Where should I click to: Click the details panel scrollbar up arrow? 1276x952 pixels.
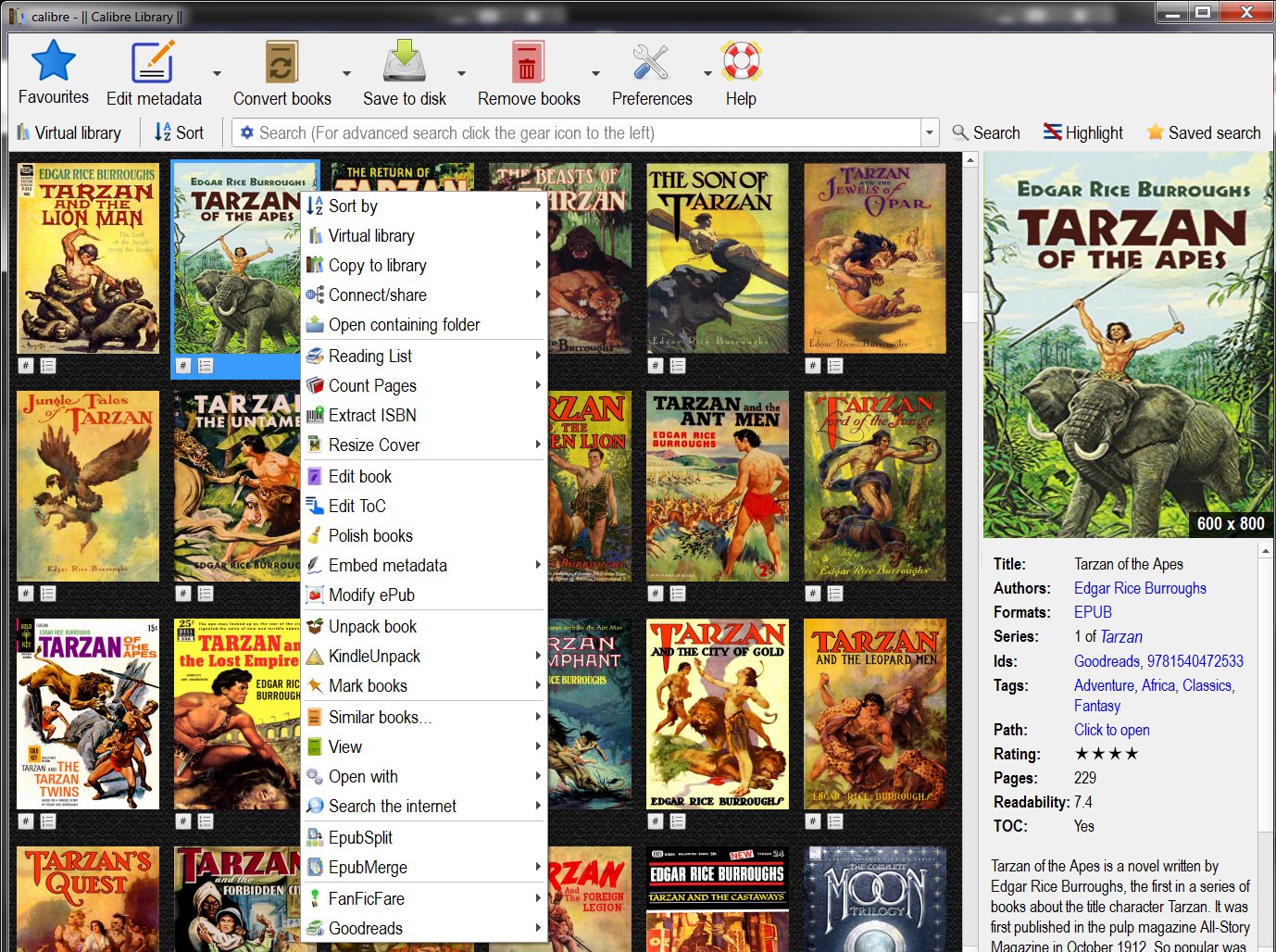[1266, 552]
